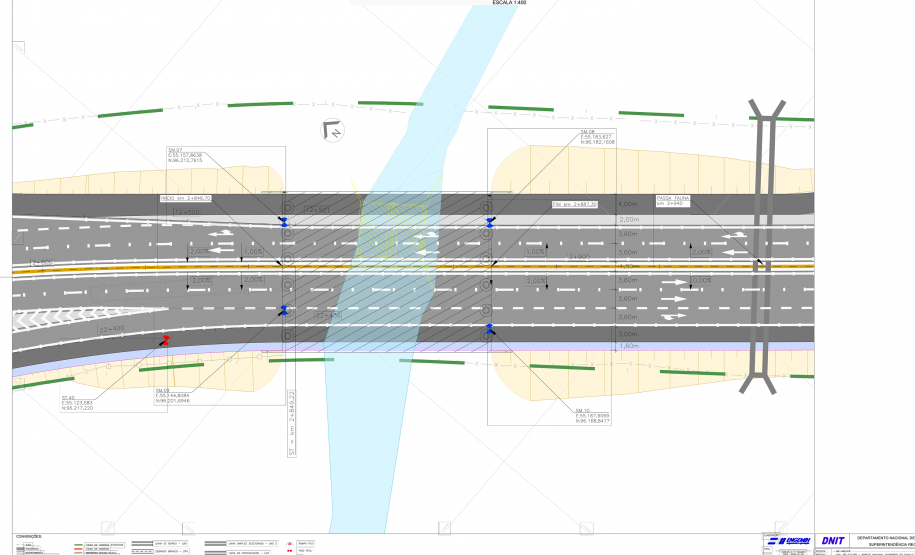Select the blue SM 08 survey marker

click(489, 222)
